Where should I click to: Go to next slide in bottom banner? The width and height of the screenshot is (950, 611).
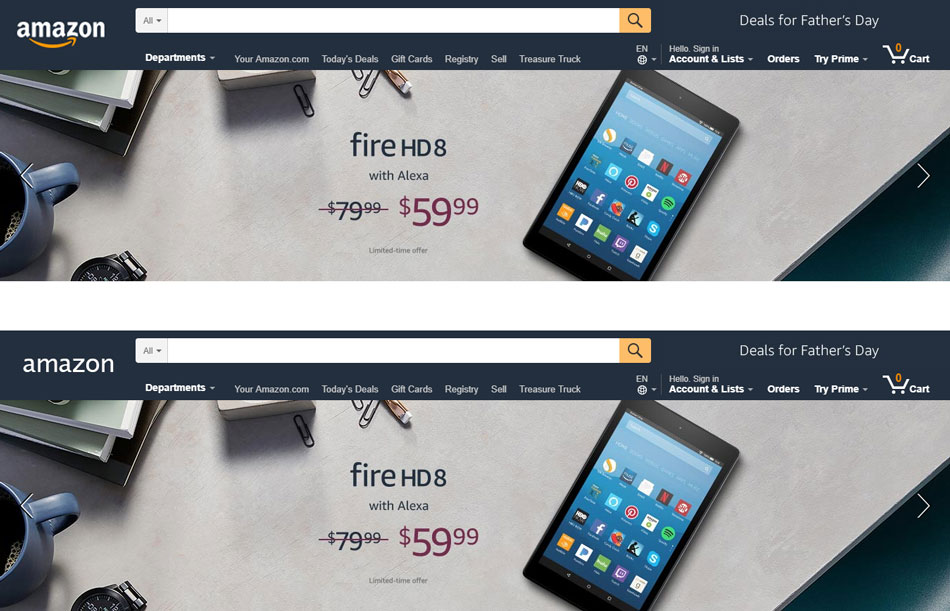923,506
